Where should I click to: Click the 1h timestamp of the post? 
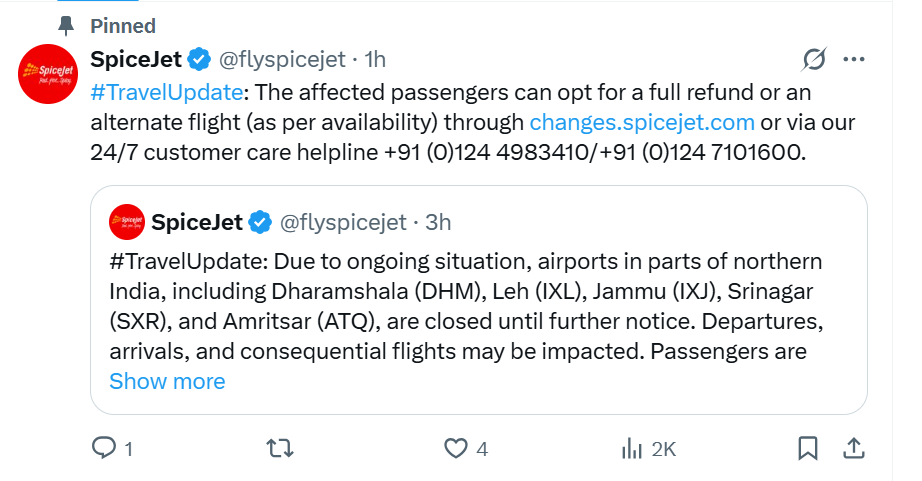point(375,60)
